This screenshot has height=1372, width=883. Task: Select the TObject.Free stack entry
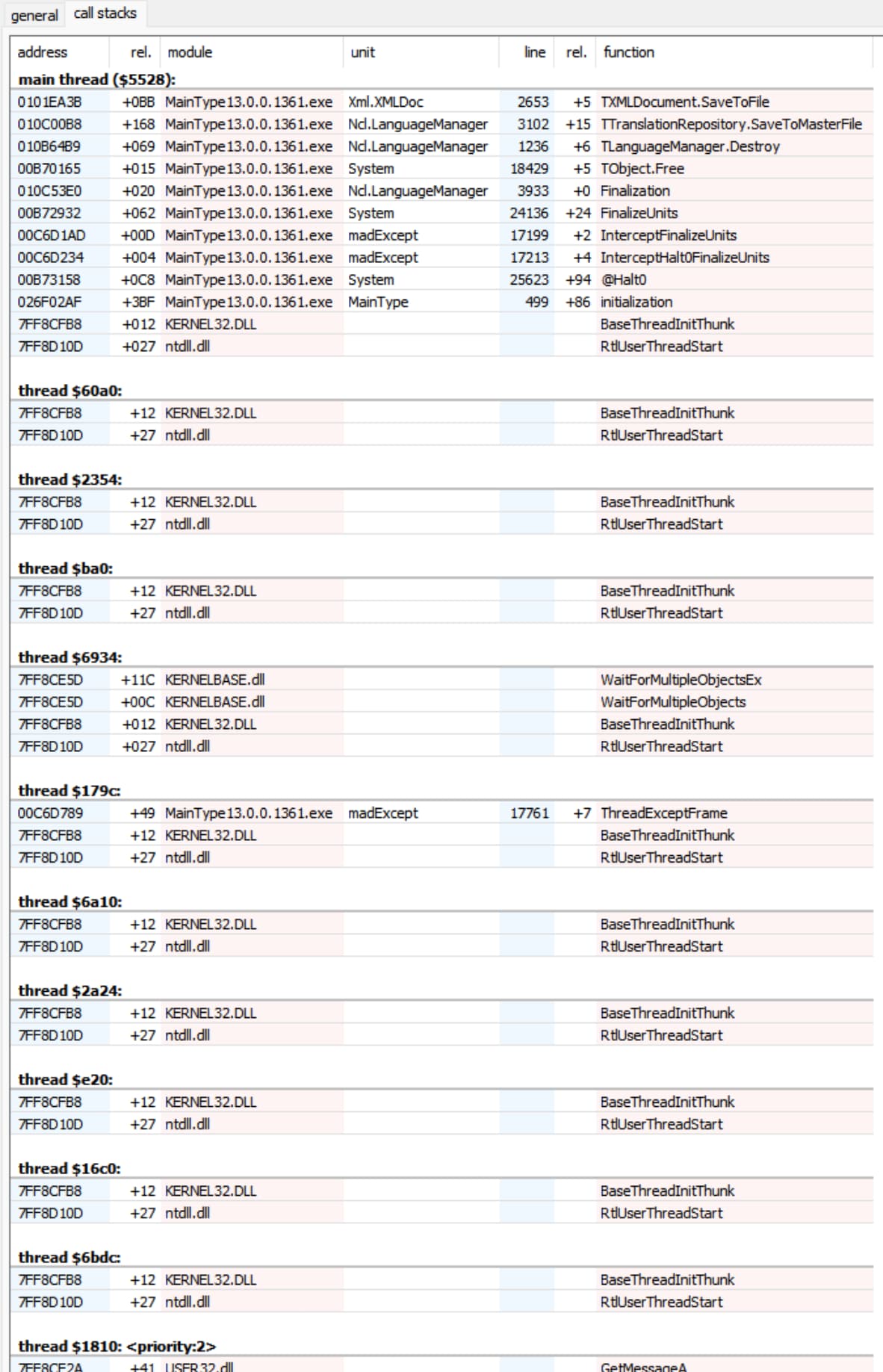point(442,169)
